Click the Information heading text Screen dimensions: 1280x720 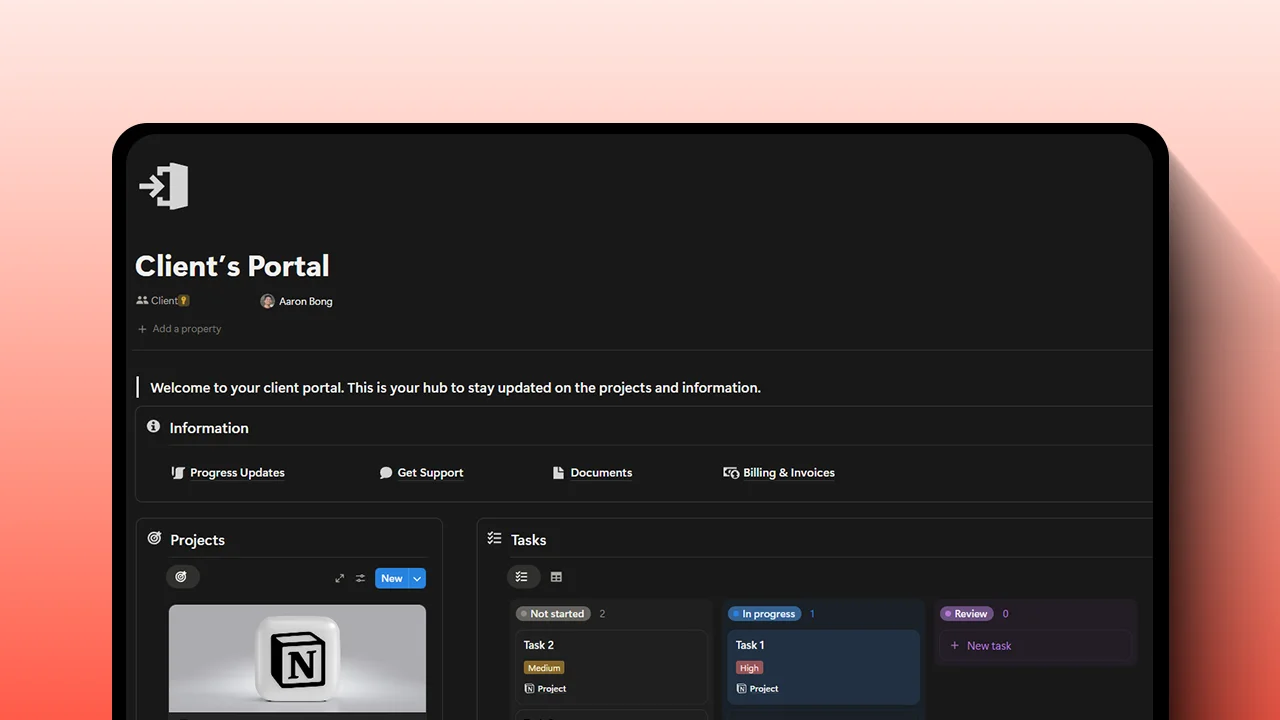(x=209, y=428)
